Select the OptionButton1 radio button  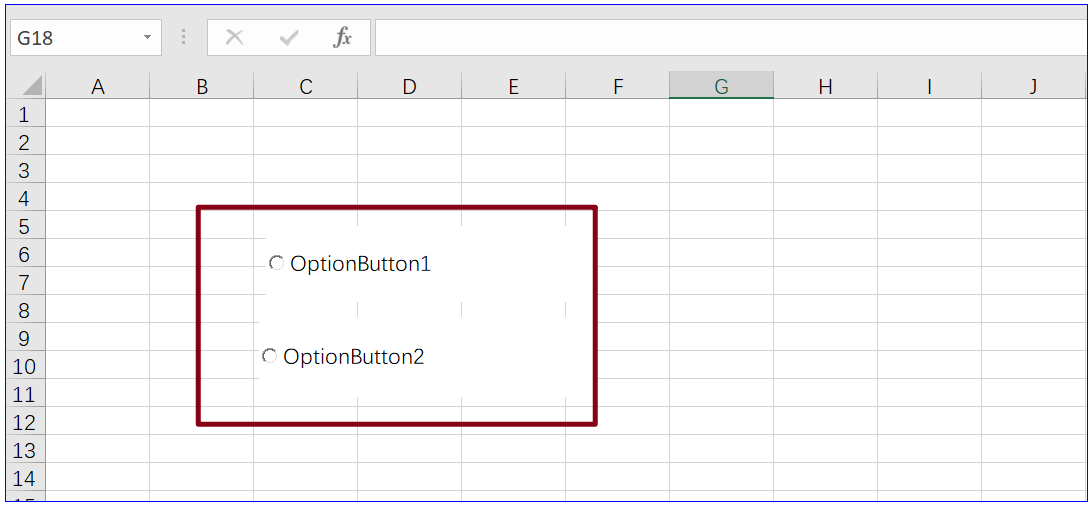[276, 263]
